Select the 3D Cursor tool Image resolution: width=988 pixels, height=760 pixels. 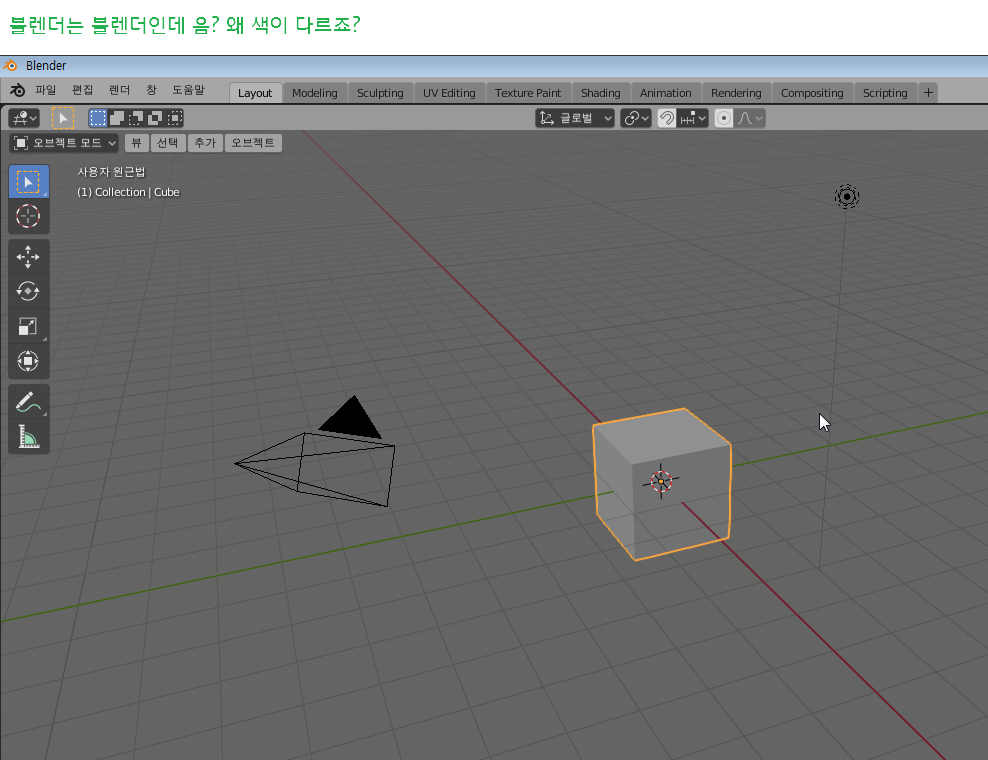pyautogui.click(x=28, y=216)
